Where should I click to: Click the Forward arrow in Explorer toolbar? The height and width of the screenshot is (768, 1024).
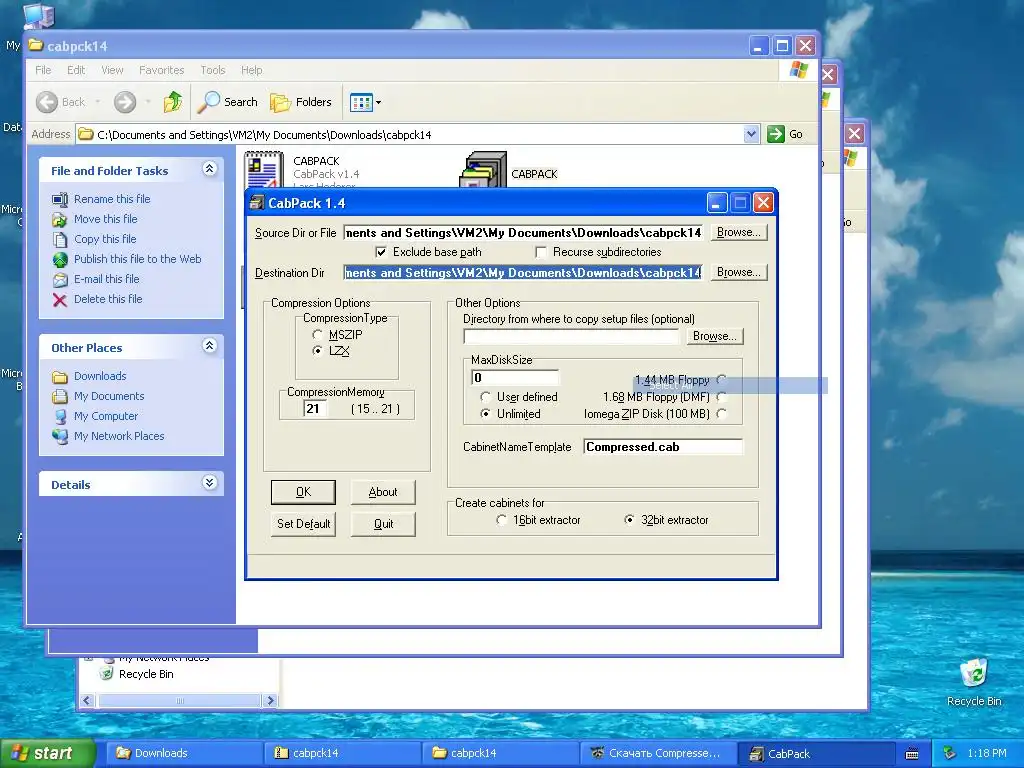(125, 102)
